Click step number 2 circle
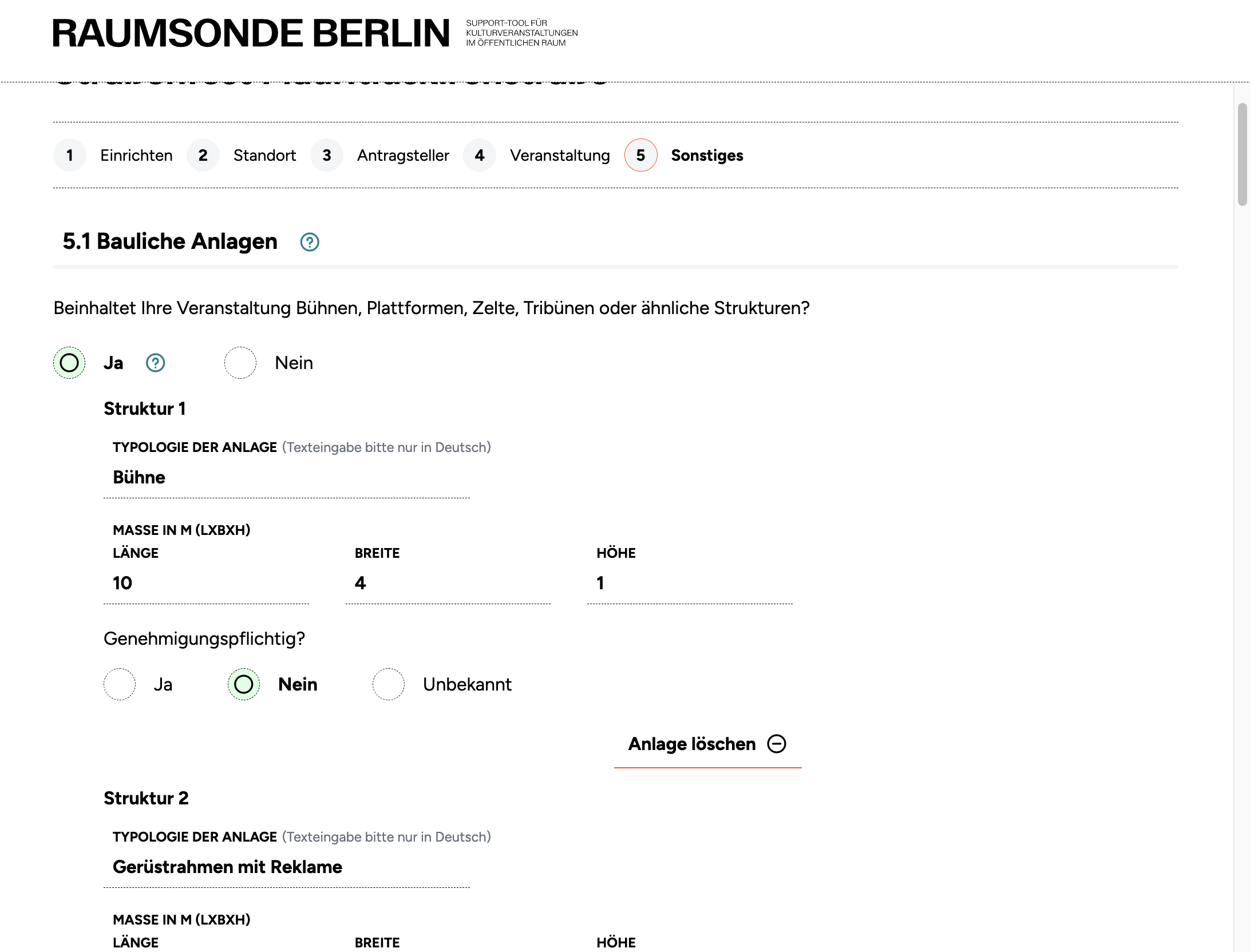The width and height of the screenshot is (1250, 952). 203,155
